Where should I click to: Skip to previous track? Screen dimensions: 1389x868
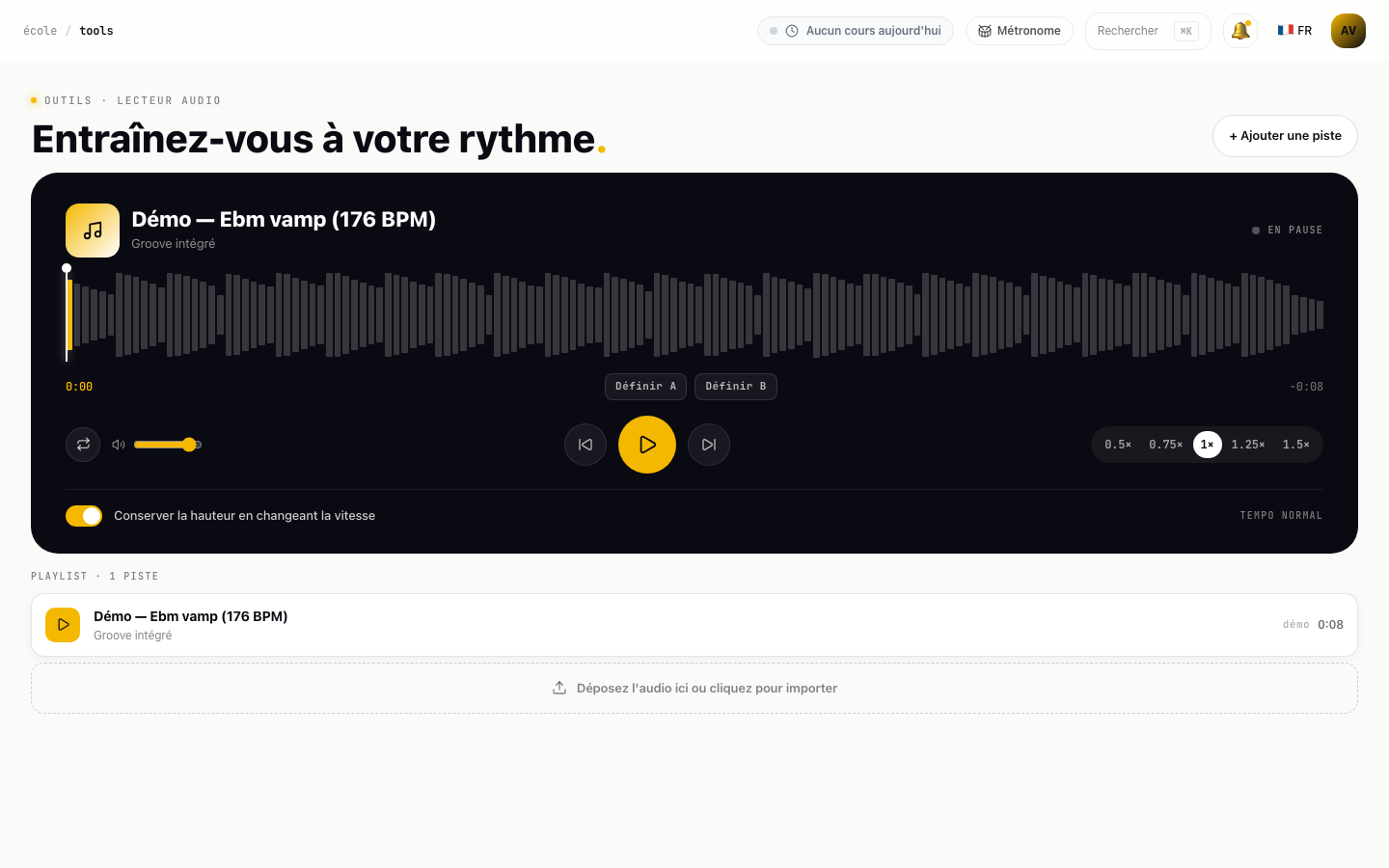coord(586,445)
